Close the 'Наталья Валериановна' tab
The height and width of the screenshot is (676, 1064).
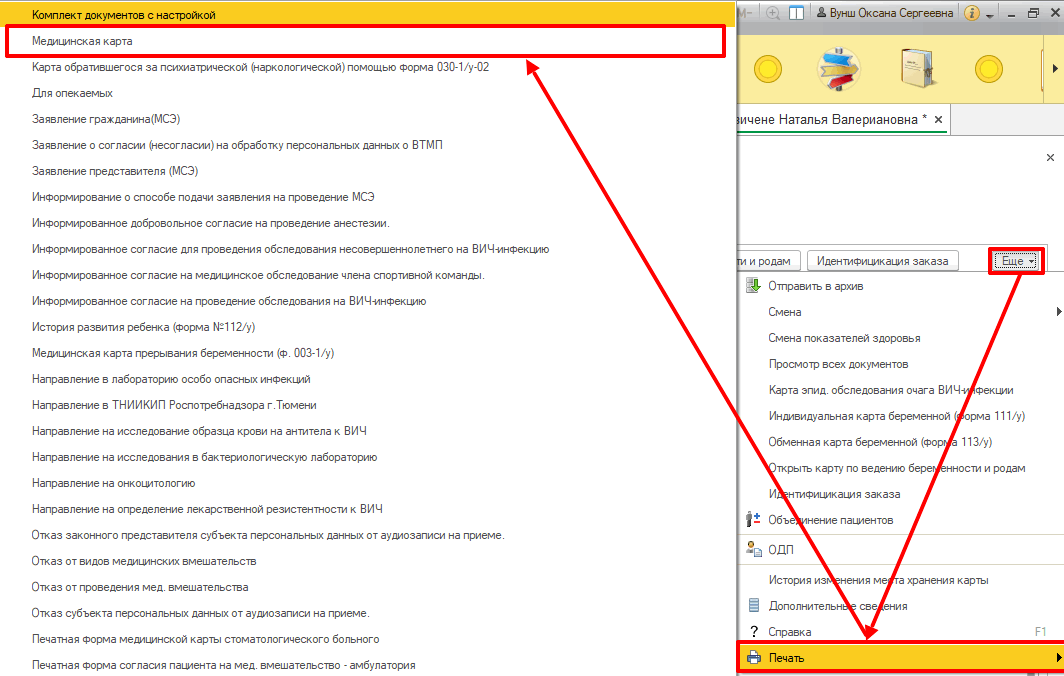coord(939,119)
